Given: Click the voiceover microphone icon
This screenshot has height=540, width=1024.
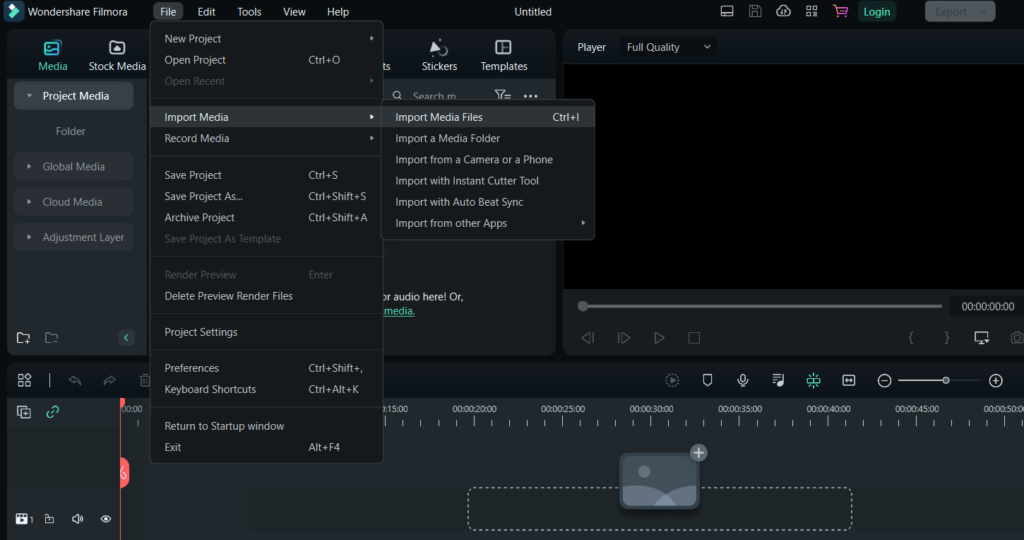Looking at the screenshot, I should 743,380.
